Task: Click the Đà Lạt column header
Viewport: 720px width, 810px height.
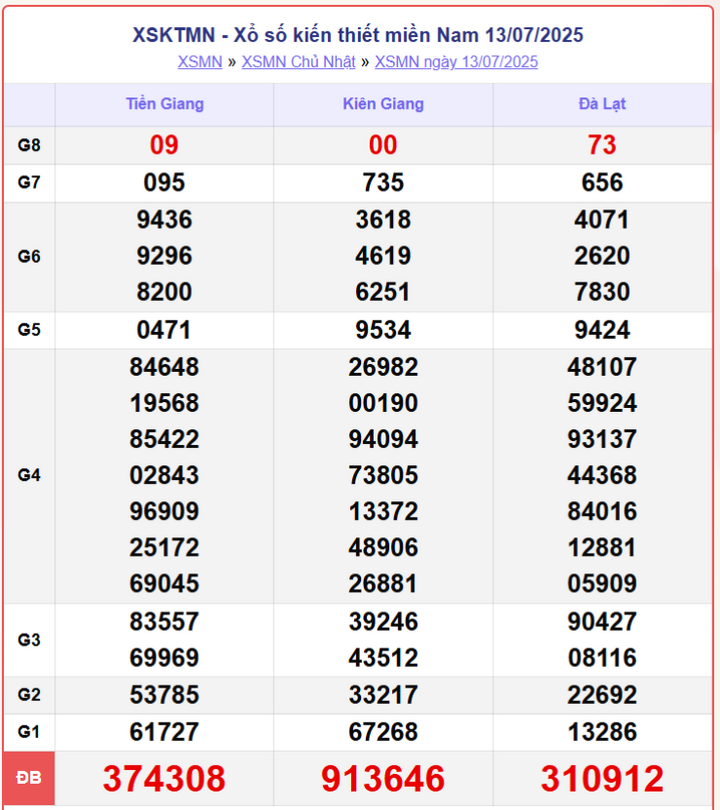Action: click(x=602, y=104)
